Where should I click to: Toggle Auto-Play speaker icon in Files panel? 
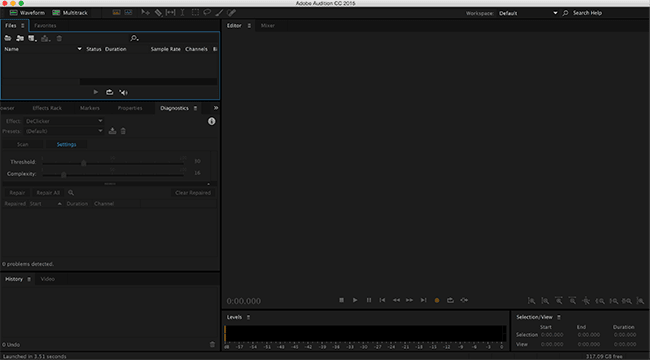point(124,92)
